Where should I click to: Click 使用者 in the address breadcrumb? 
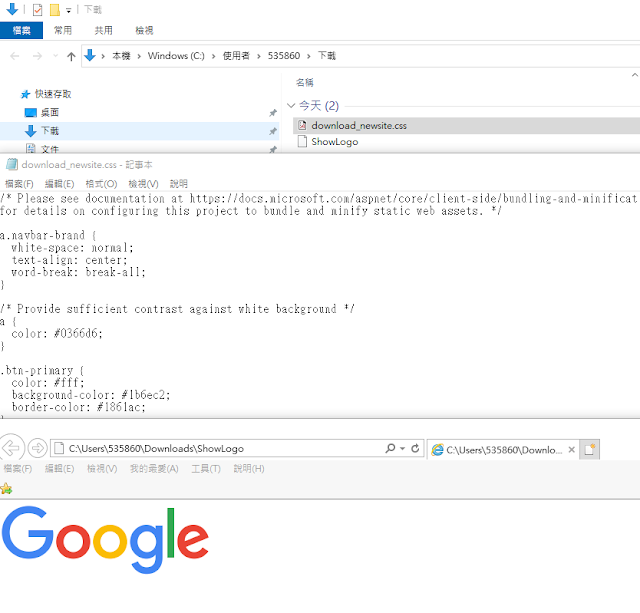coord(236,56)
